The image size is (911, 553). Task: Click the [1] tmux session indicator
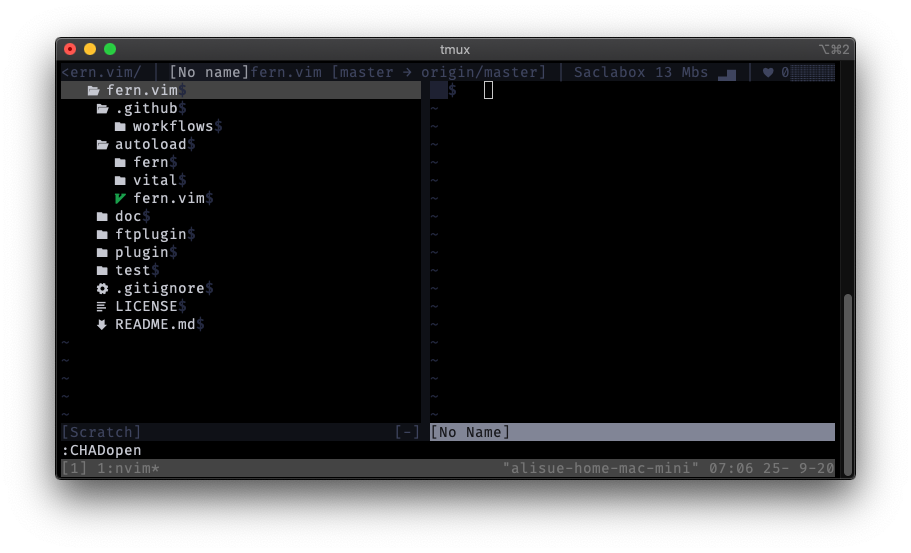(74, 468)
